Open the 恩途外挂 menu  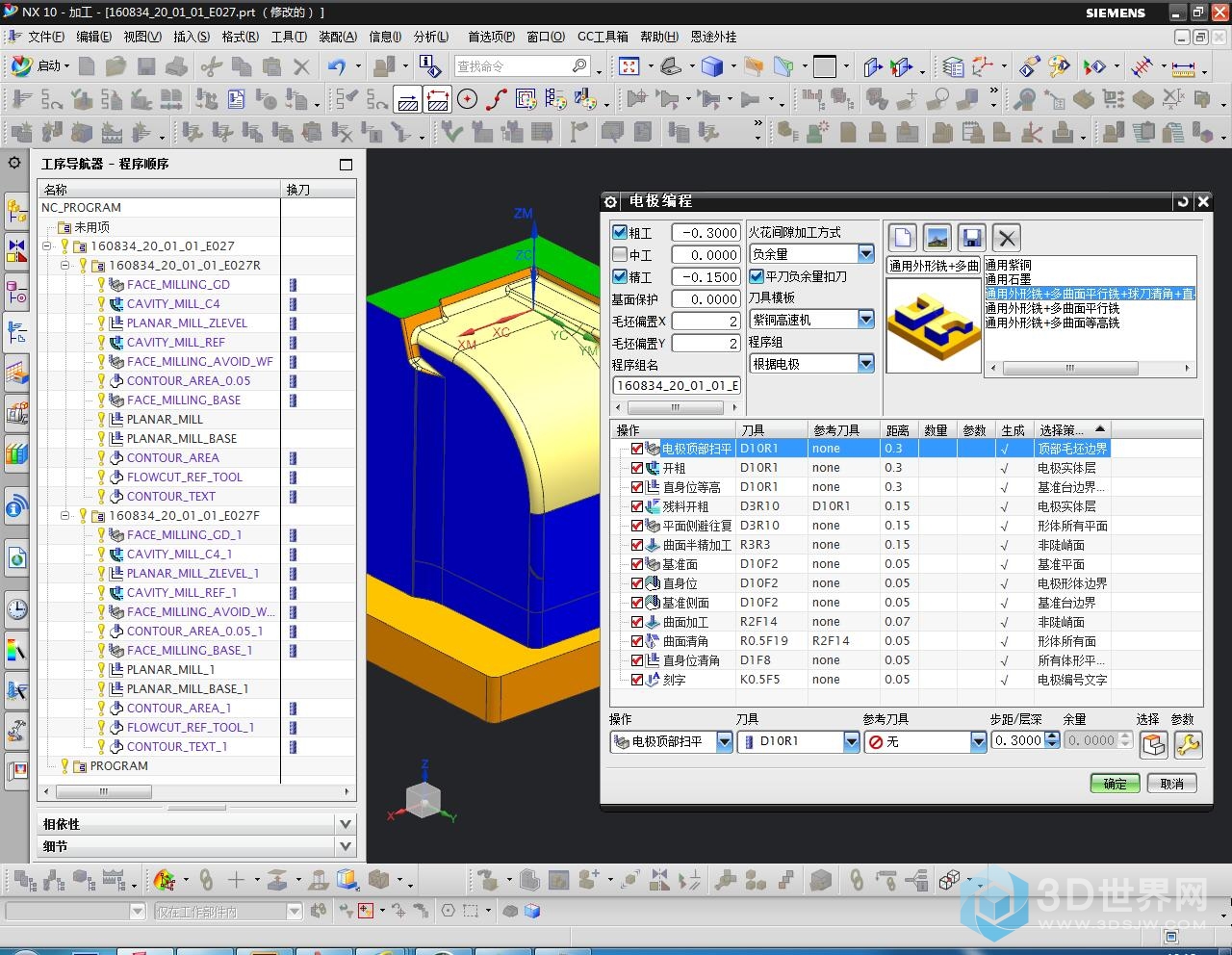point(714,37)
